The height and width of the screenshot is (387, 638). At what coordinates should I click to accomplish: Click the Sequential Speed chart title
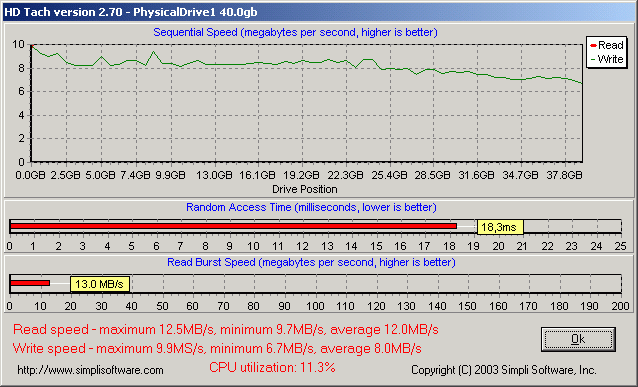click(295, 32)
